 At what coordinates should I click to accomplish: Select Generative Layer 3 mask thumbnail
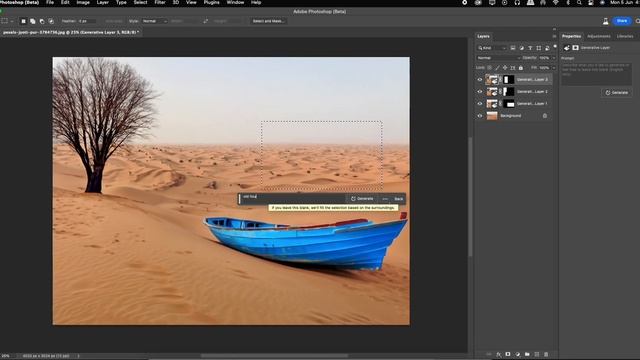click(509, 80)
